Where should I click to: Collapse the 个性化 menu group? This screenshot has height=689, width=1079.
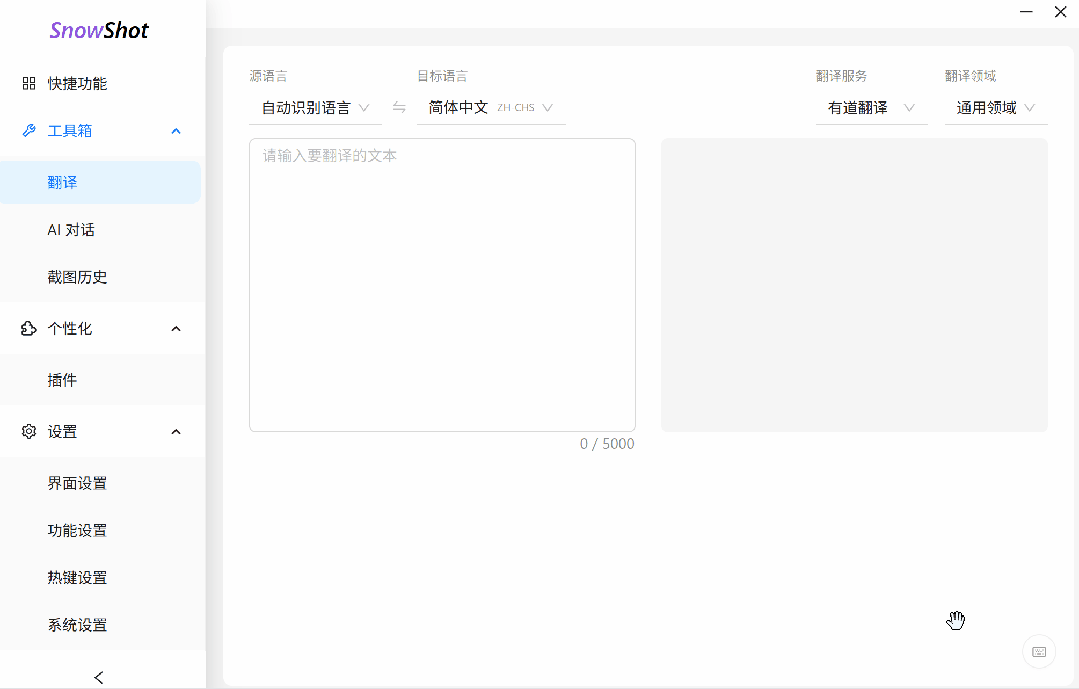[176, 329]
